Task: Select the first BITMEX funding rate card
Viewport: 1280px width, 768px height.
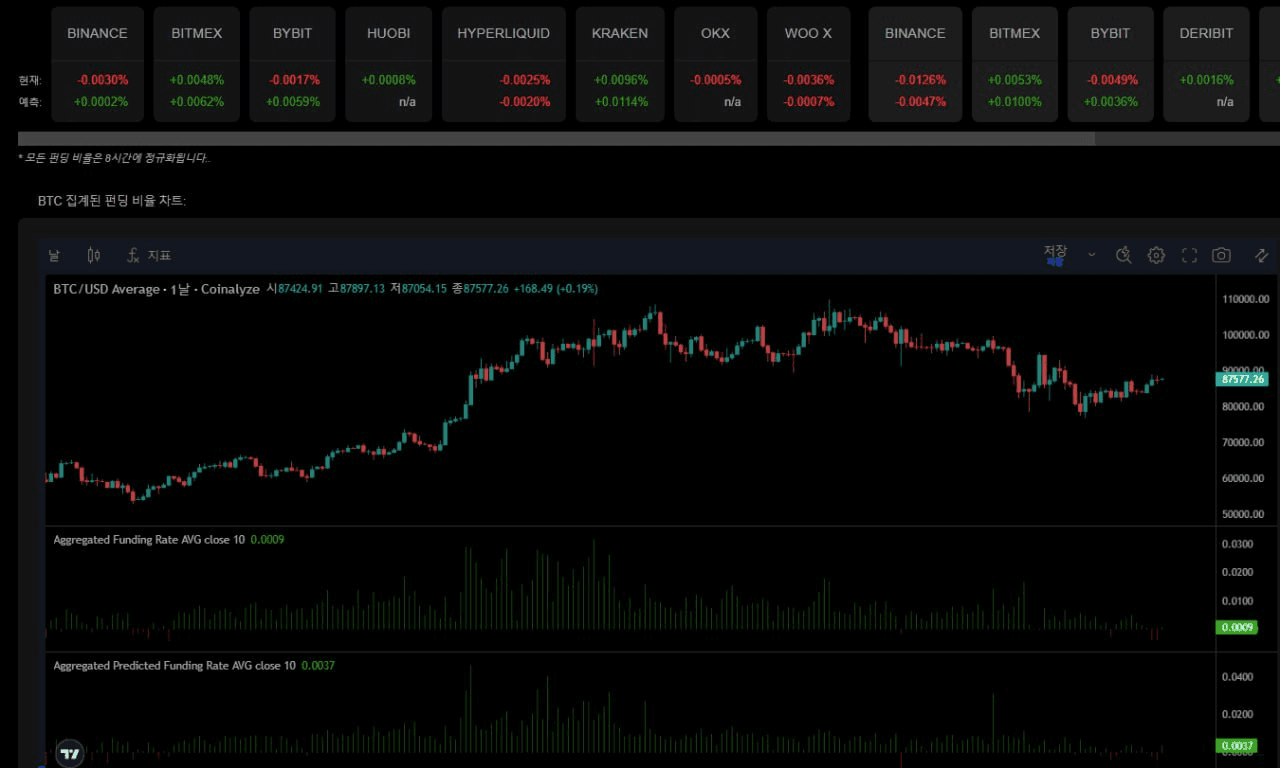Action: [x=197, y=64]
